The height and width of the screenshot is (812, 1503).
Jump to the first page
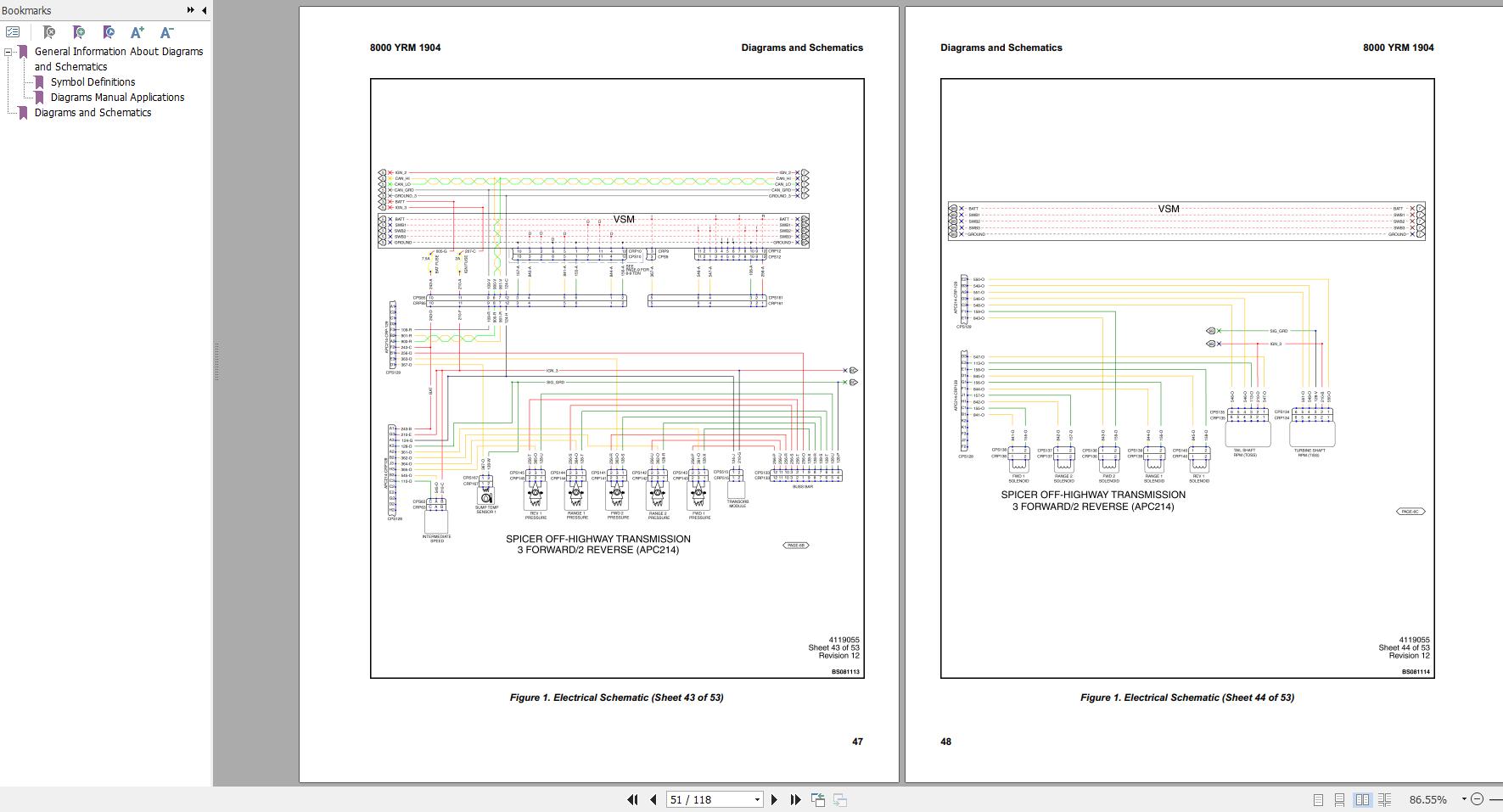coord(632,799)
